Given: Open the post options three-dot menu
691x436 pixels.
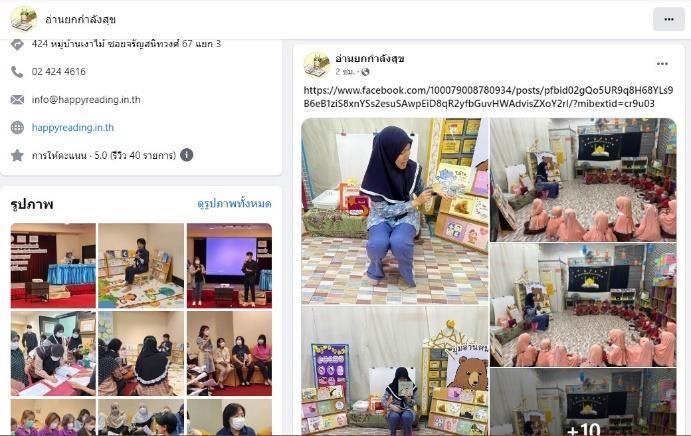Looking at the screenshot, I should [x=662, y=64].
